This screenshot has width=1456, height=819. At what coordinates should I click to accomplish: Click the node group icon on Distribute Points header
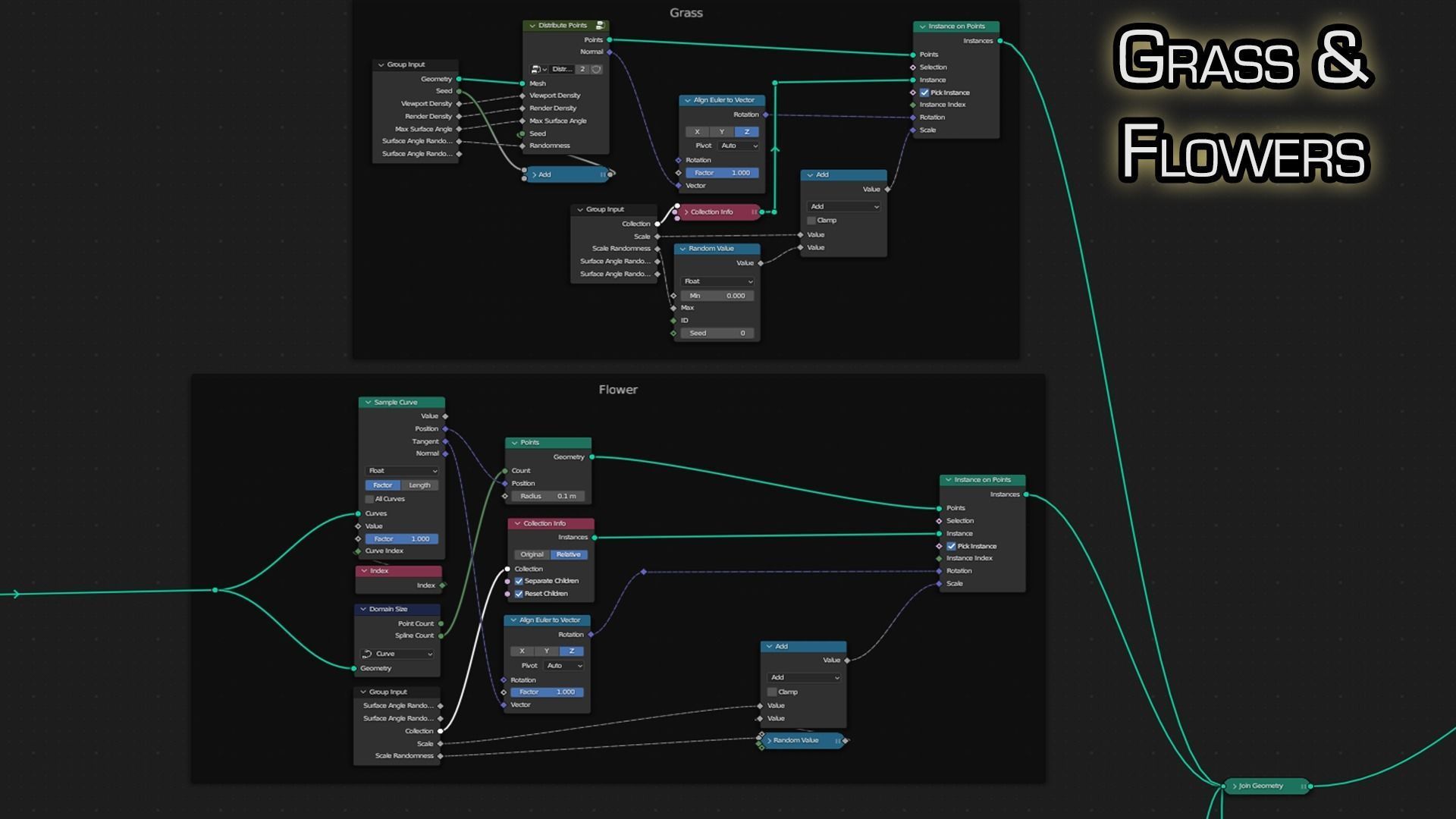pyautogui.click(x=601, y=26)
